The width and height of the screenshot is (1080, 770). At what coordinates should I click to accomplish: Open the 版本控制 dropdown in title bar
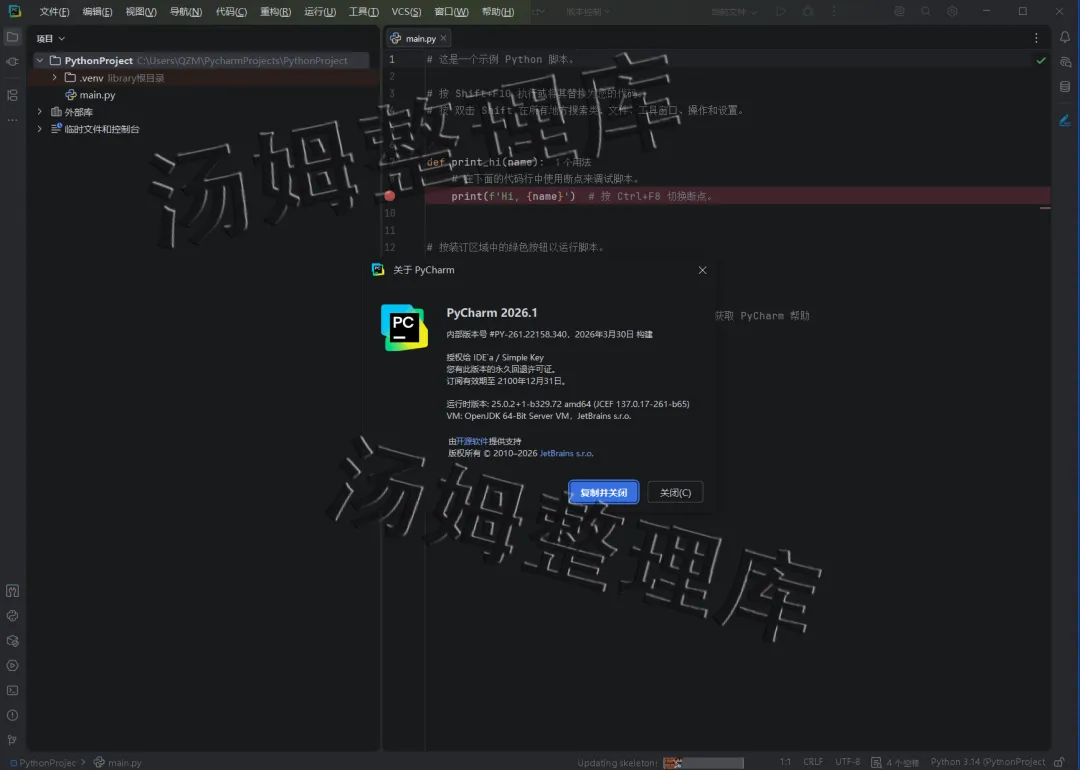point(588,12)
